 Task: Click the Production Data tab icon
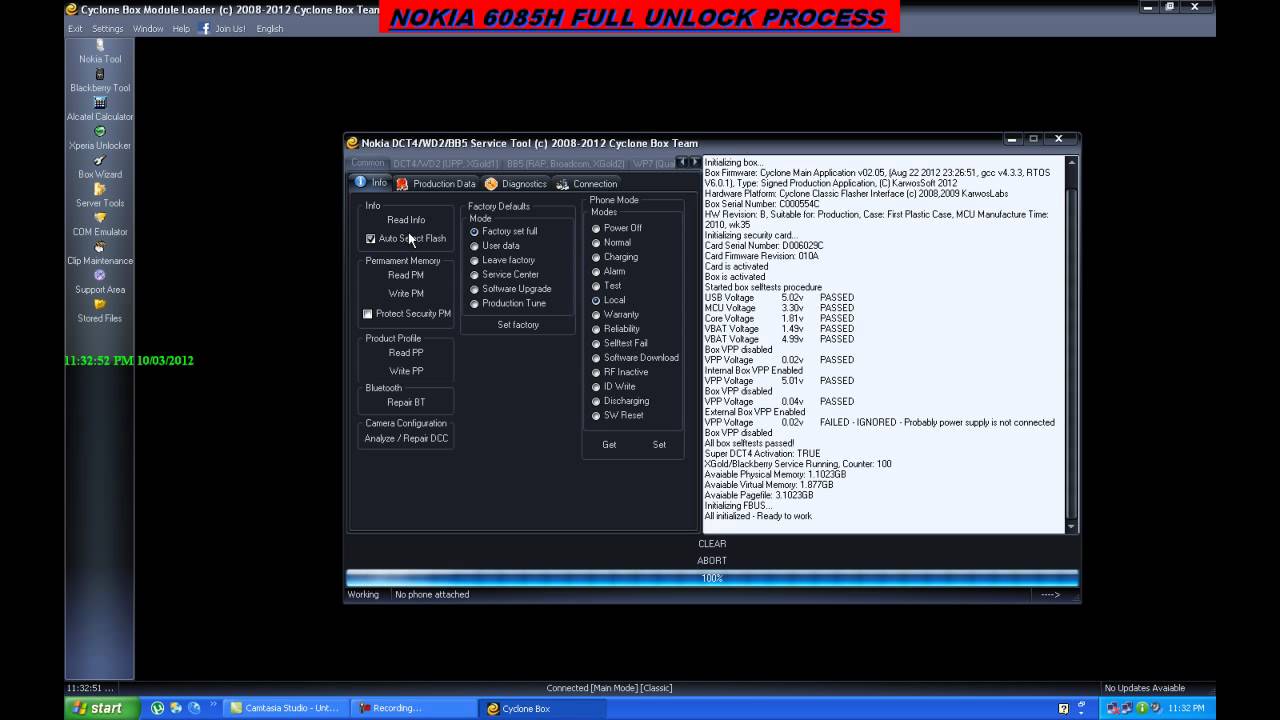point(402,184)
